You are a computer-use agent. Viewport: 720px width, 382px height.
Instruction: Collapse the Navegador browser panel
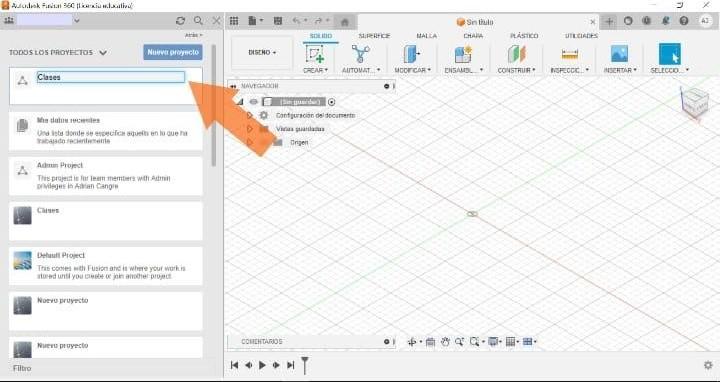tap(233, 86)
